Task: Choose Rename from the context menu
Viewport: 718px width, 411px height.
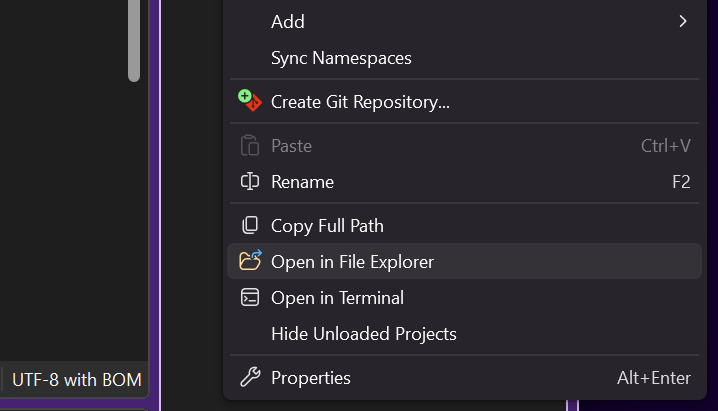Action: (302, 182)
